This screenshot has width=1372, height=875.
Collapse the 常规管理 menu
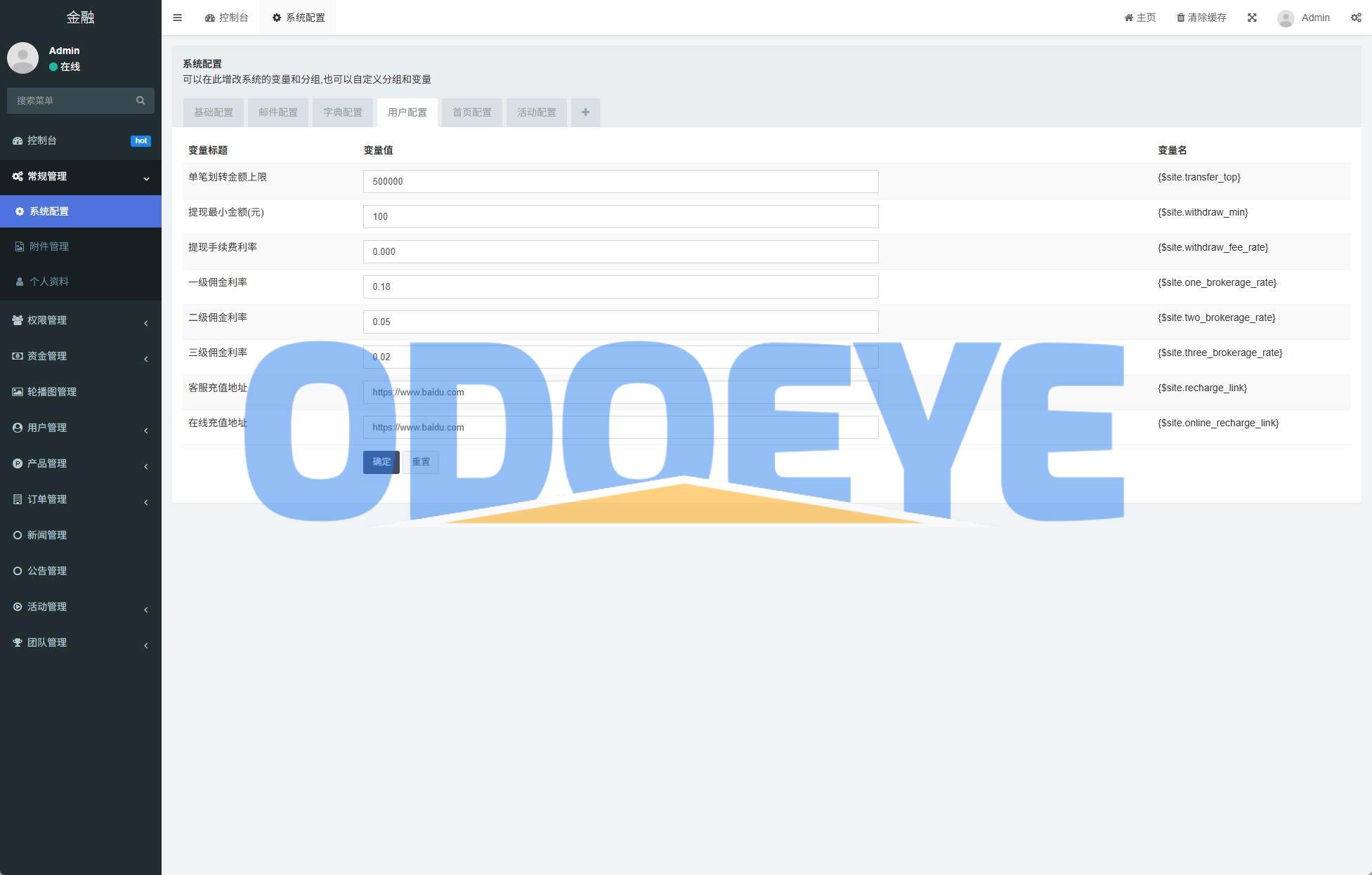(80, 177)
